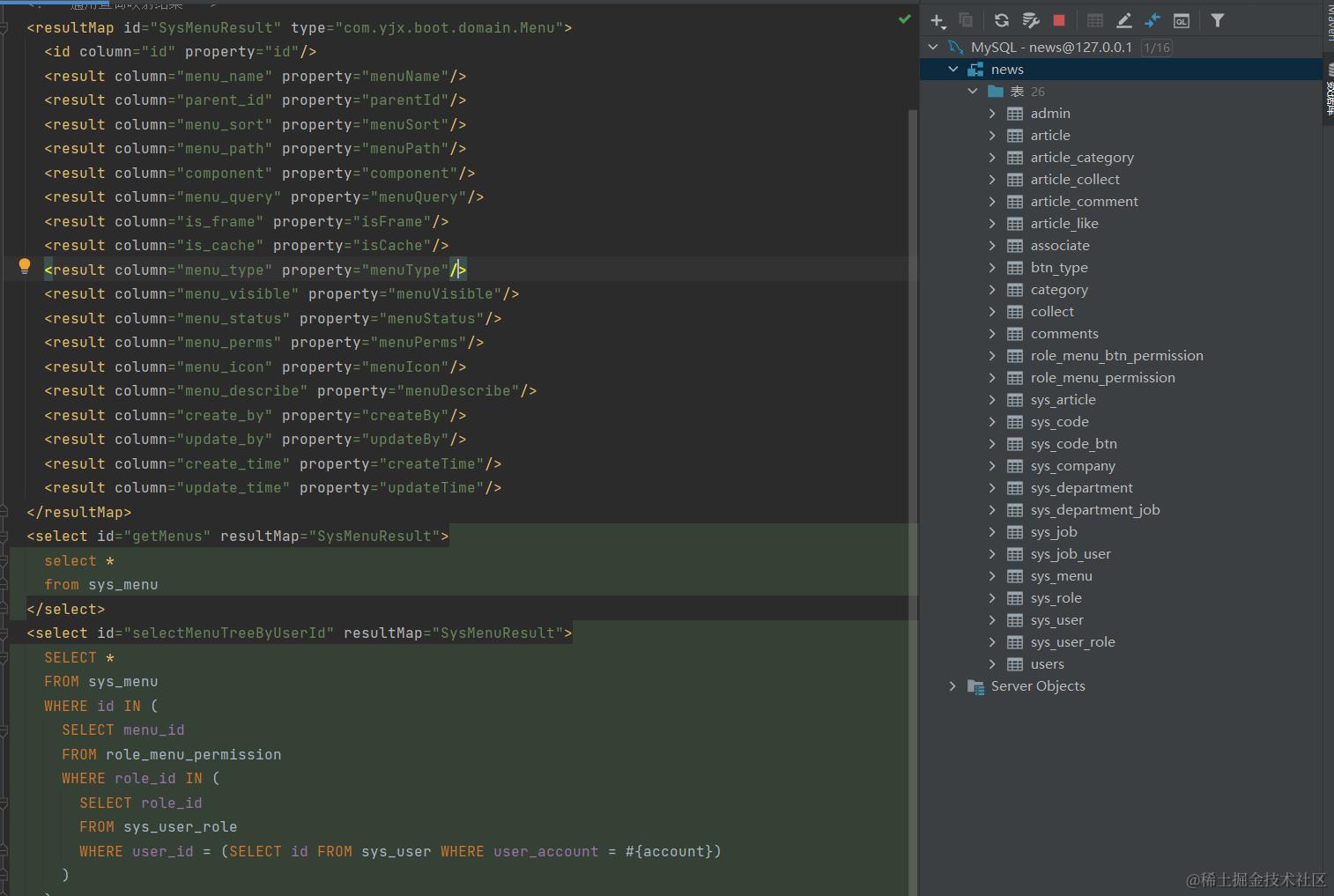This screenshot has width=1334, height=896.
Task: Click the associate table icon
Action: 1015,246
